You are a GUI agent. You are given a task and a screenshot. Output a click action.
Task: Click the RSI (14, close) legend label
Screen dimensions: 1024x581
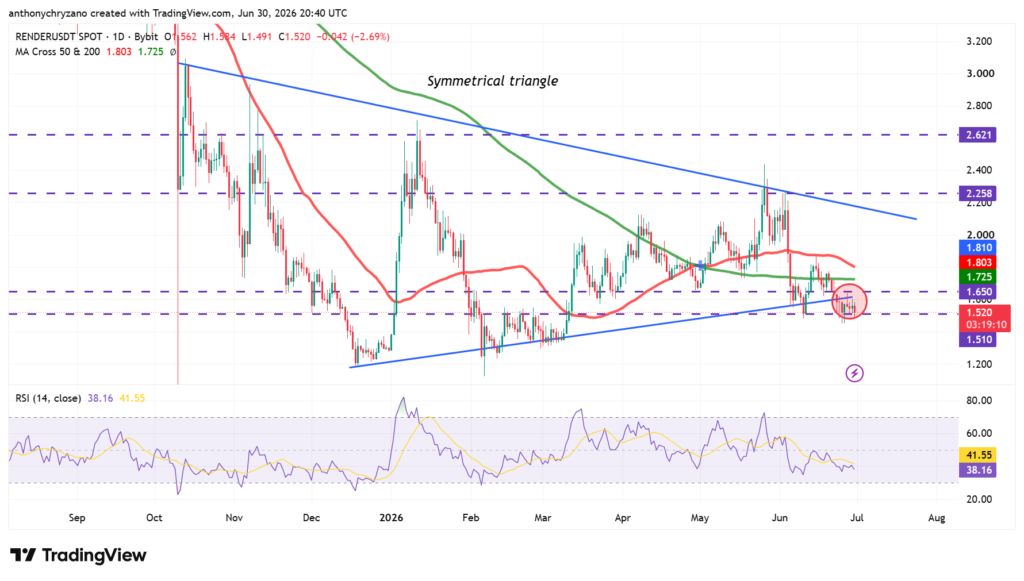click(x=48, y=398)
